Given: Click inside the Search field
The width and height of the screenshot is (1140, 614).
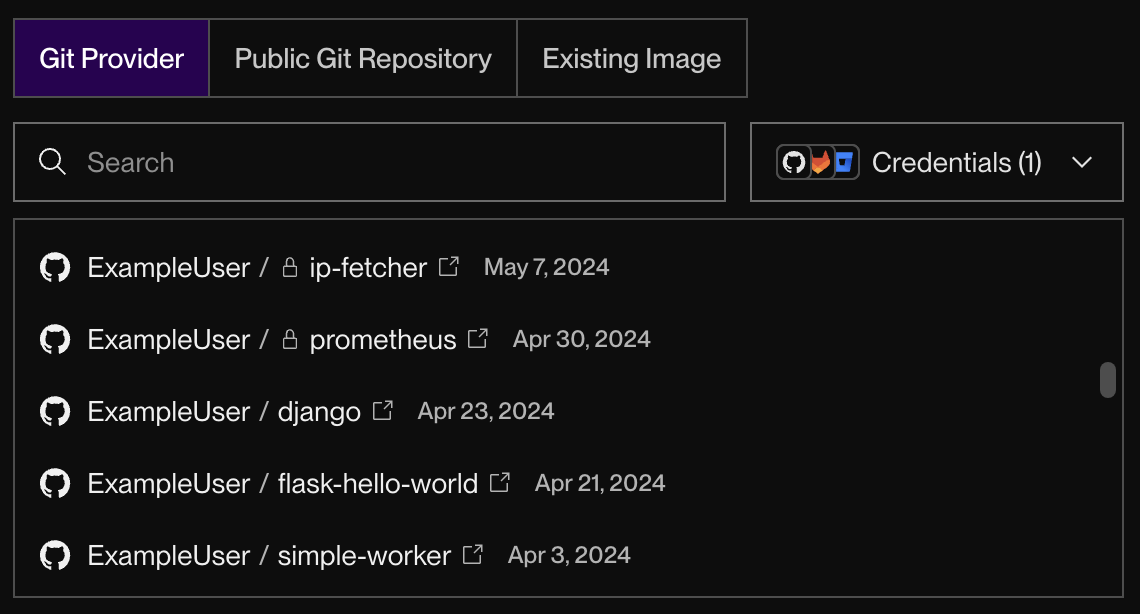Looking at the screenshot, I should pos(300,161).
